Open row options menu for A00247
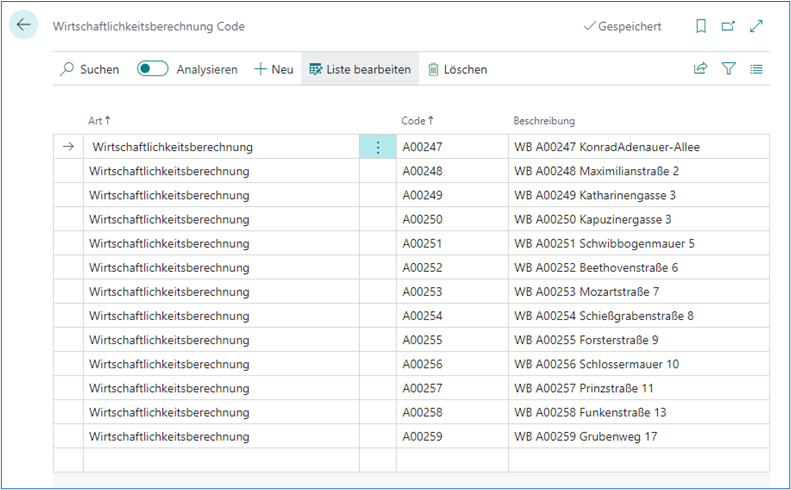The height and width of the screenshot is (490, 791). click(x=377, y=147)
